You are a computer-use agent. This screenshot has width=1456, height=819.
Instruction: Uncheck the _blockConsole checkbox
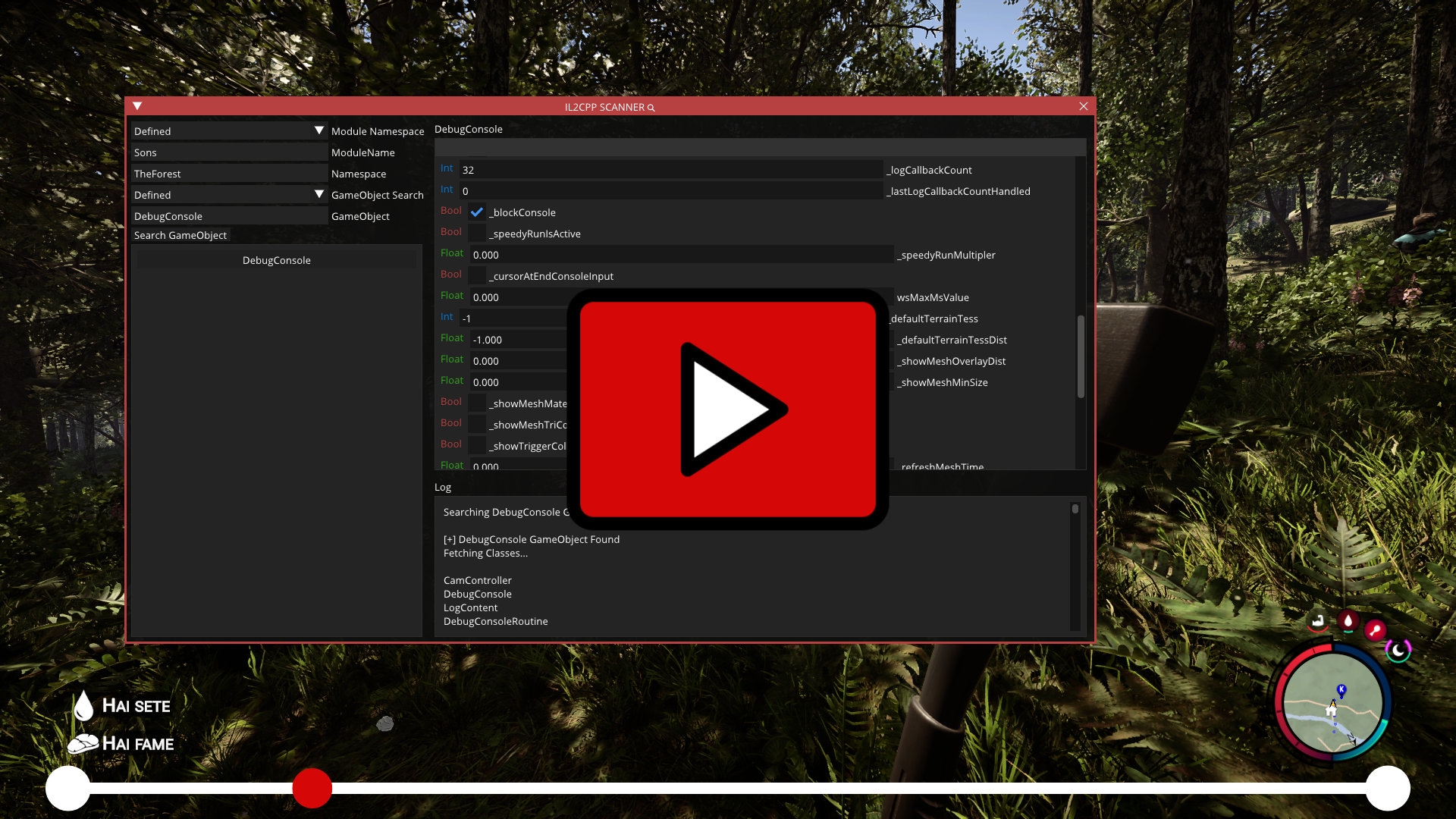pos(477,212)
